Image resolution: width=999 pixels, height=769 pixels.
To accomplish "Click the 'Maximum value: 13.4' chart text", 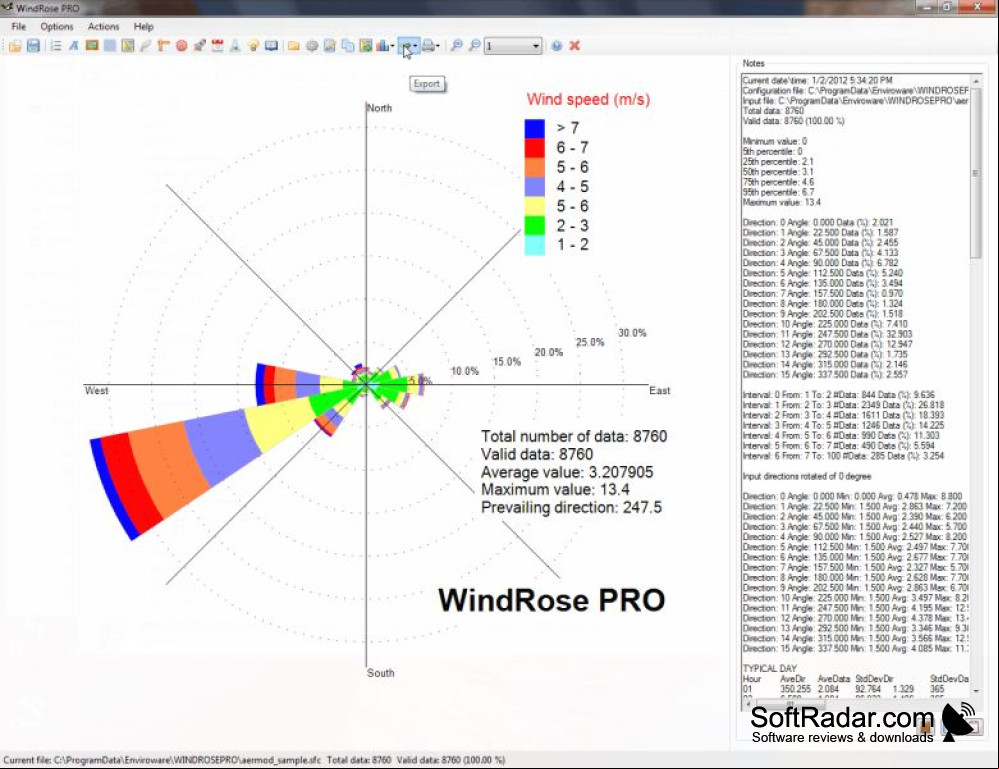I will 555,490.
